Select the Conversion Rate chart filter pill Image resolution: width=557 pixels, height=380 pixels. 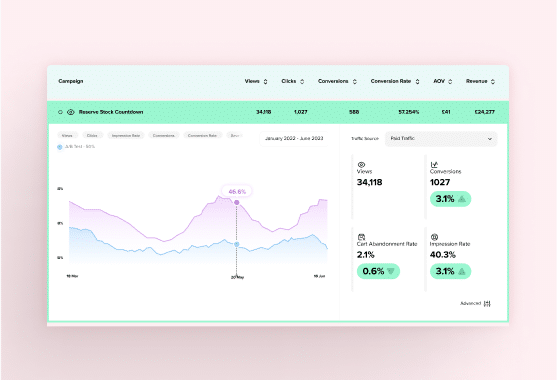tap(202, 136)
